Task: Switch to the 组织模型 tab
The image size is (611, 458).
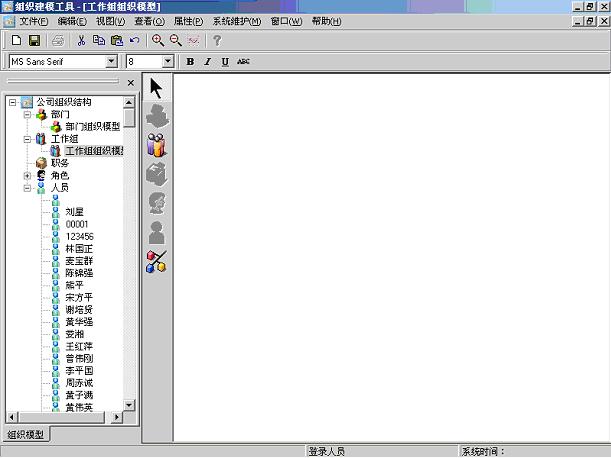Action: 26,434
